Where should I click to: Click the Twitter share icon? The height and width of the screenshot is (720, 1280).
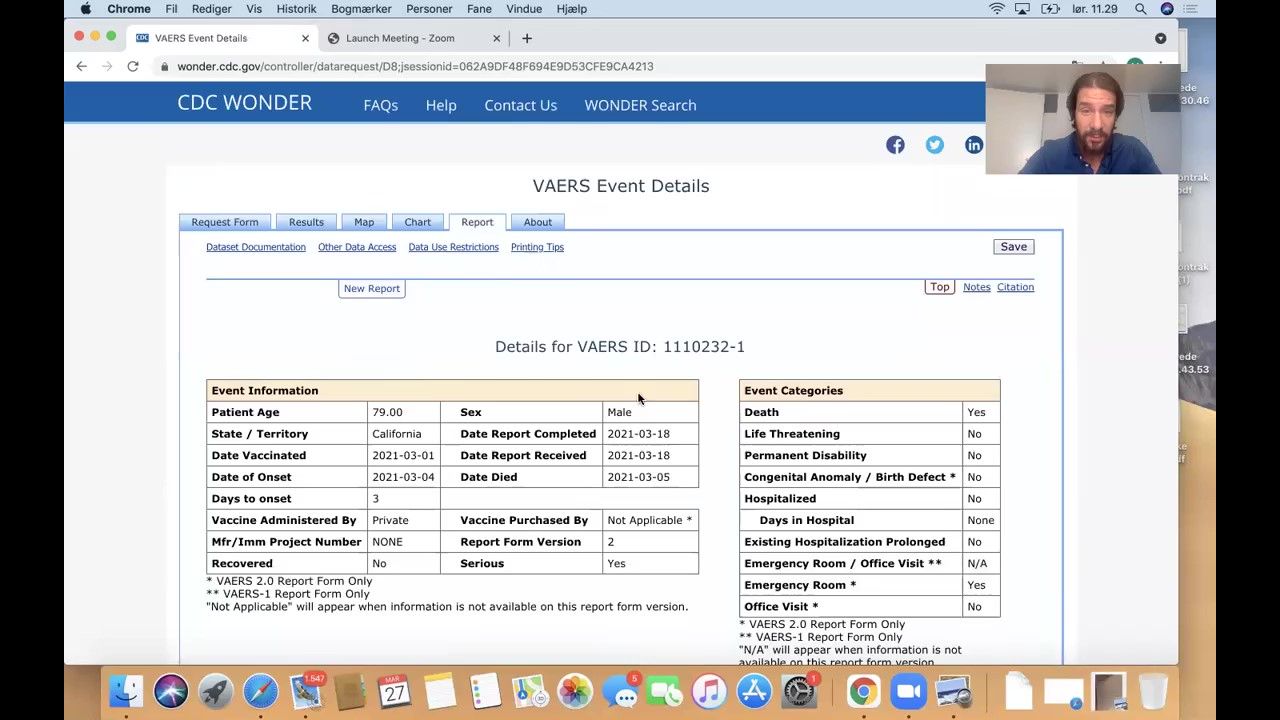point(934,145)
